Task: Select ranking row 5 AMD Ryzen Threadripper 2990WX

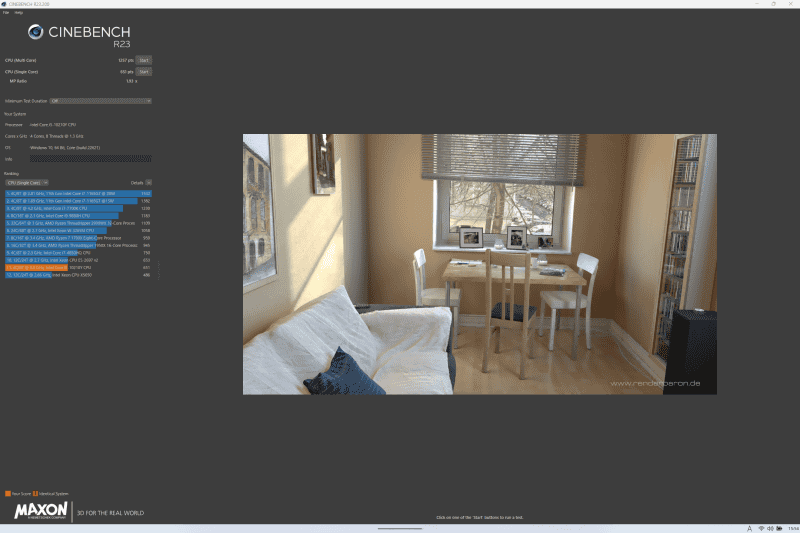Action: pos(79,223)
